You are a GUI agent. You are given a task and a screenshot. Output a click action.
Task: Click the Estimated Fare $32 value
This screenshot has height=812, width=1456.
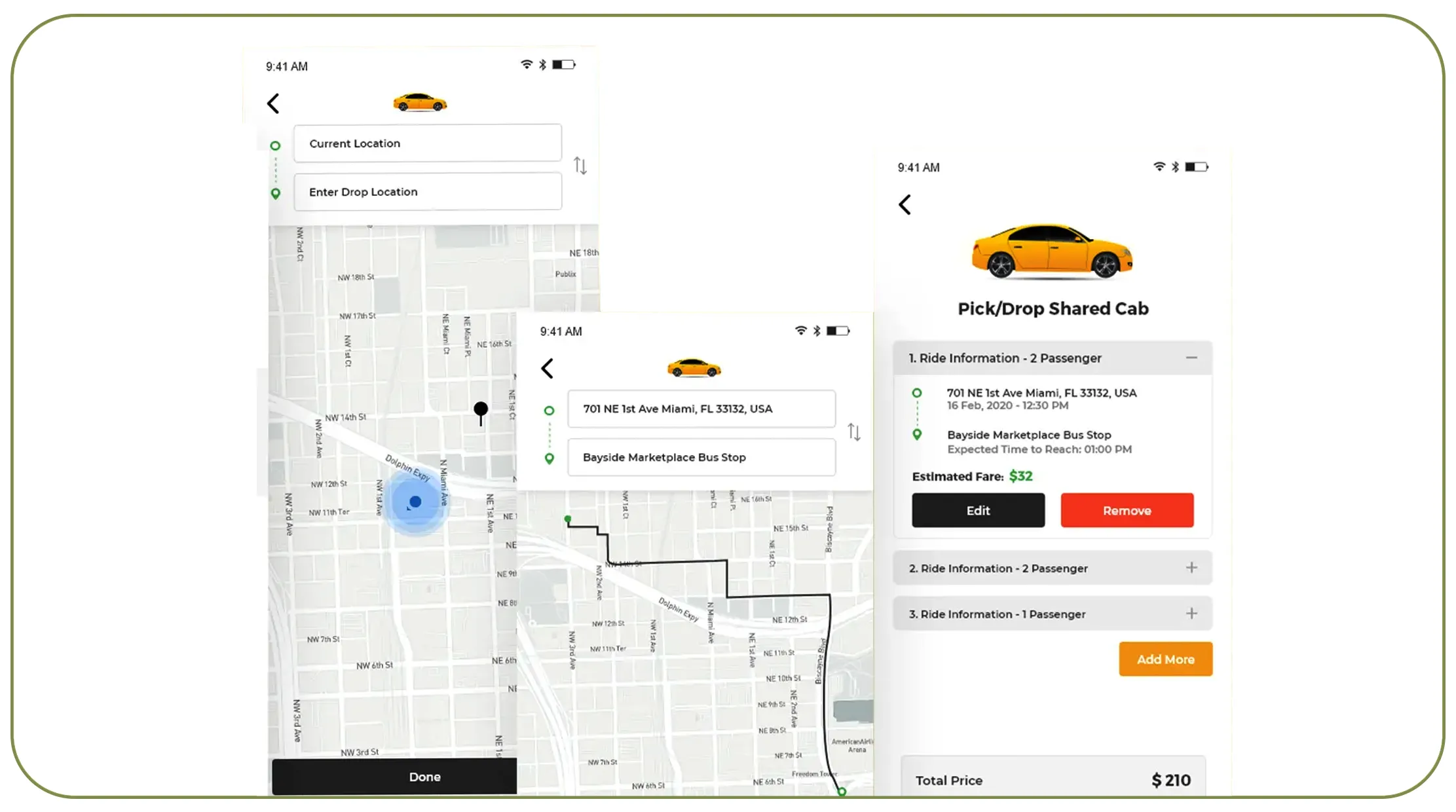click(1020, 476)
